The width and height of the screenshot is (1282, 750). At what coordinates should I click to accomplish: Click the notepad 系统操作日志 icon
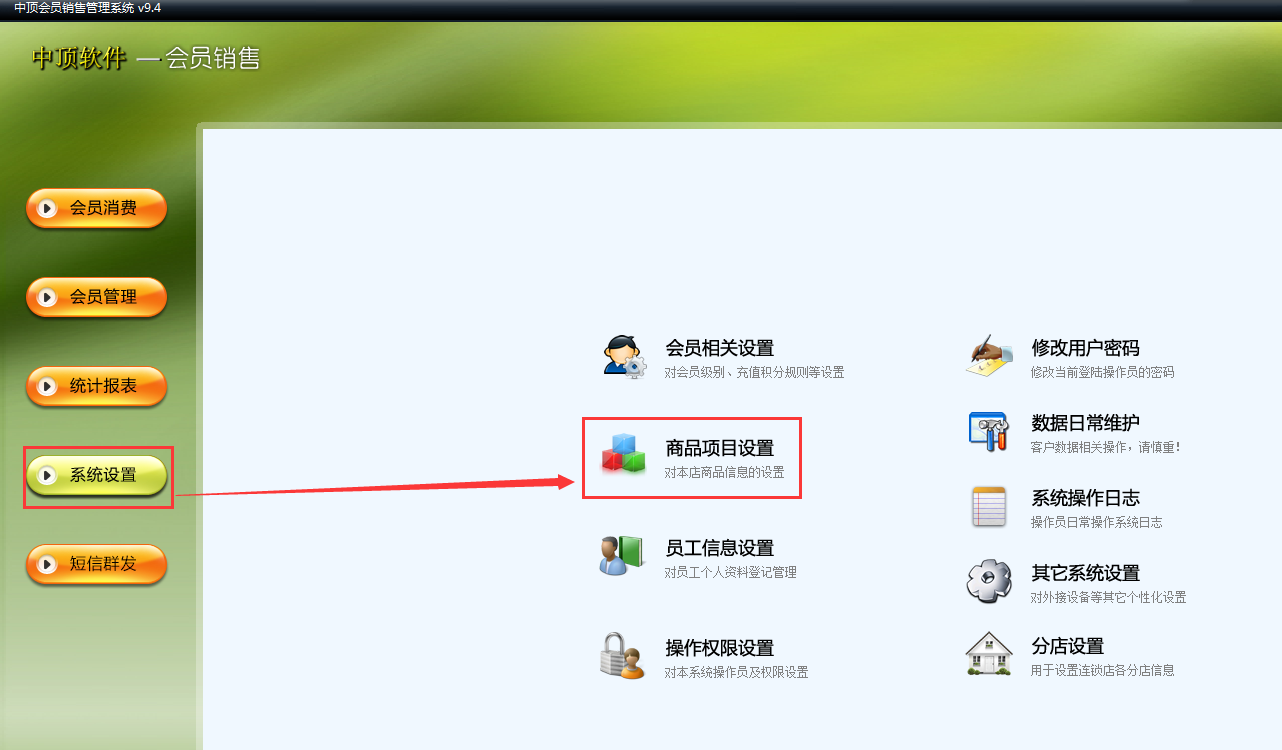point(989,507)
